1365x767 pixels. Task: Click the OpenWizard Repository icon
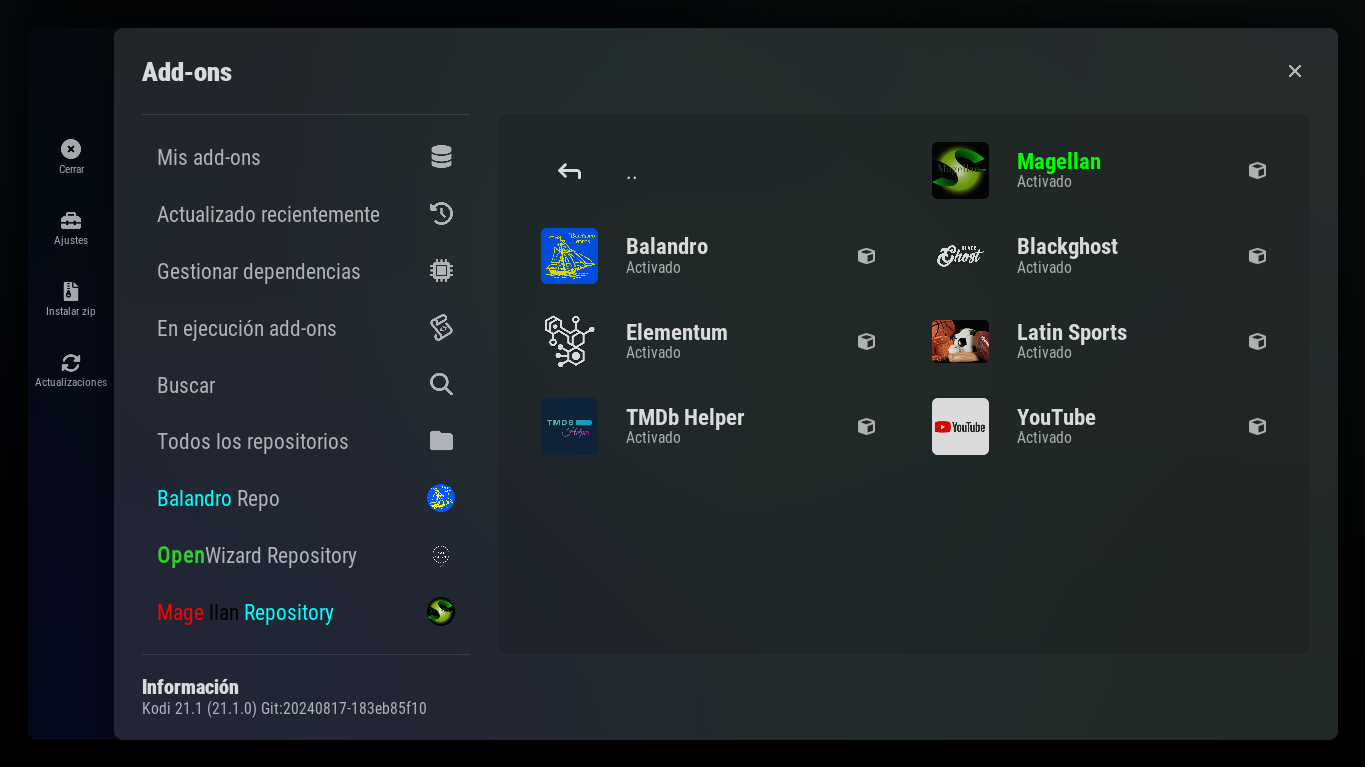coord(441,555)
